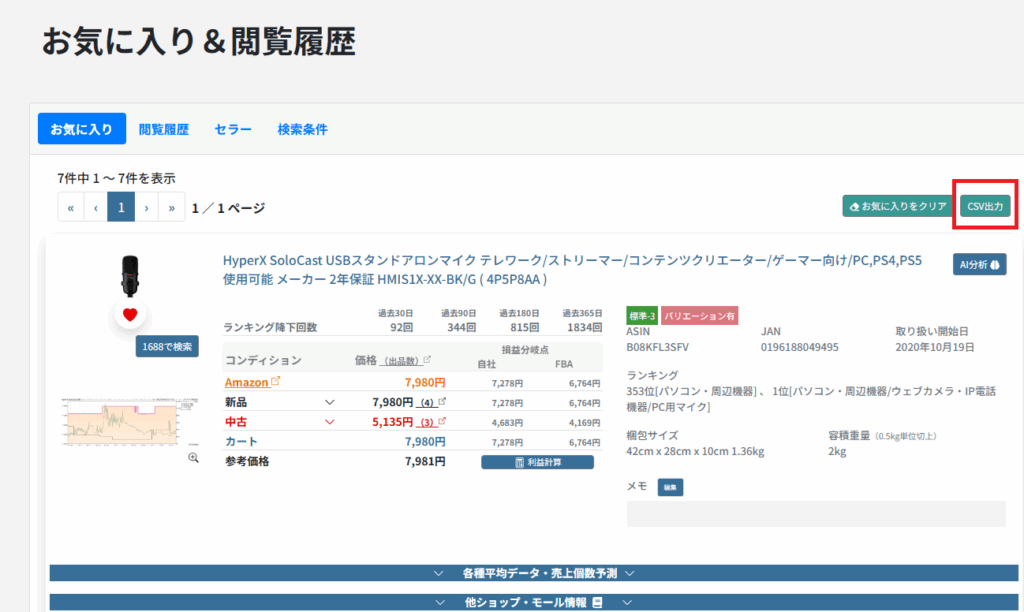Open external link icon beside 出品数 header
Image resolution: width=1024 pixels, height=612 pixels.
point(427,359)
